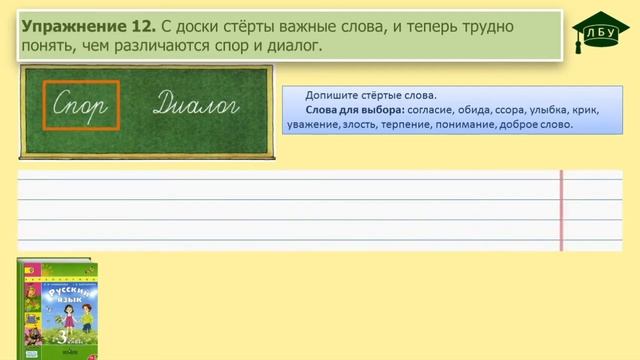Viewport: 640px width, 360px height.
Task: Click the word согласие in word list
Action: point(430,110)
